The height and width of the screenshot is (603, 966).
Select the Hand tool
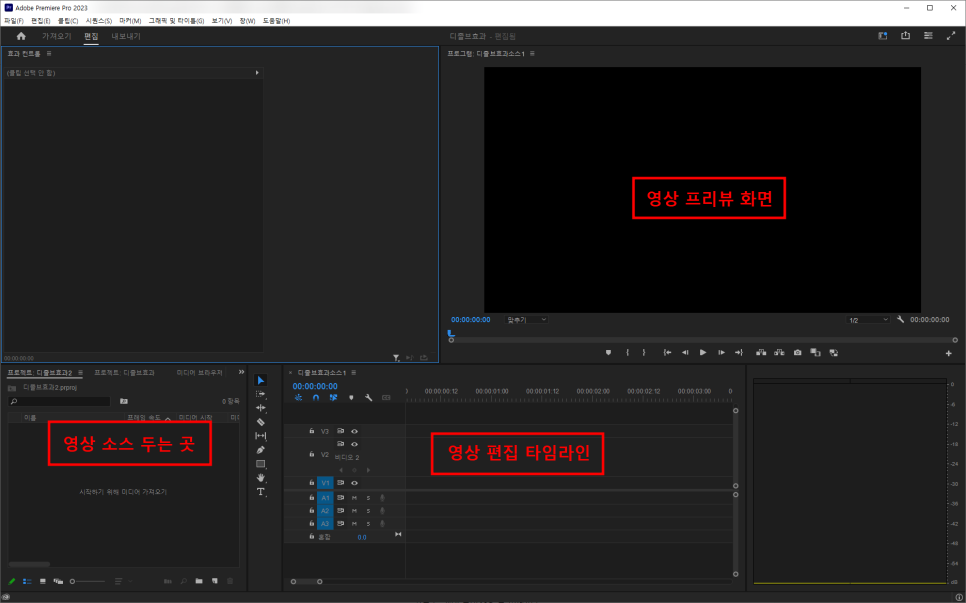click(x=261, y=478)
